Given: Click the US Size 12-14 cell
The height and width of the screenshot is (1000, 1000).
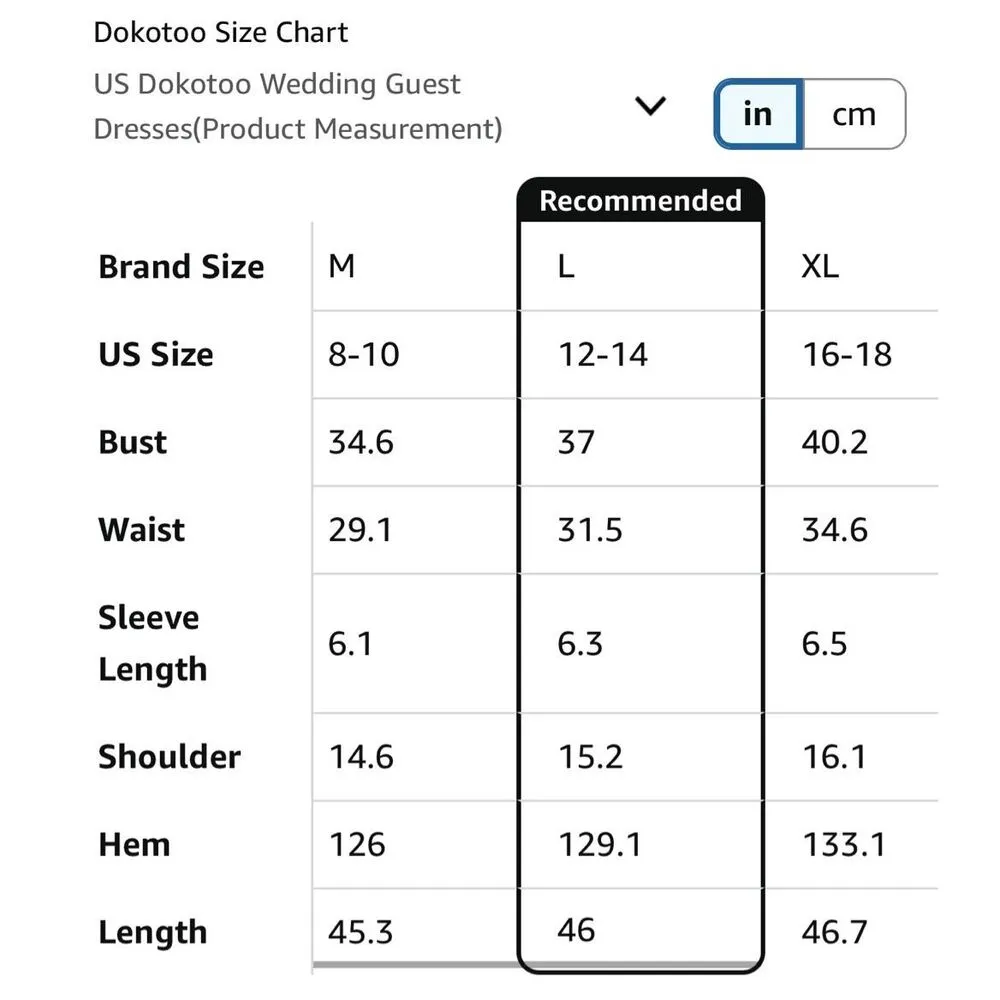Looking at the screenshot, I should 603,354.
